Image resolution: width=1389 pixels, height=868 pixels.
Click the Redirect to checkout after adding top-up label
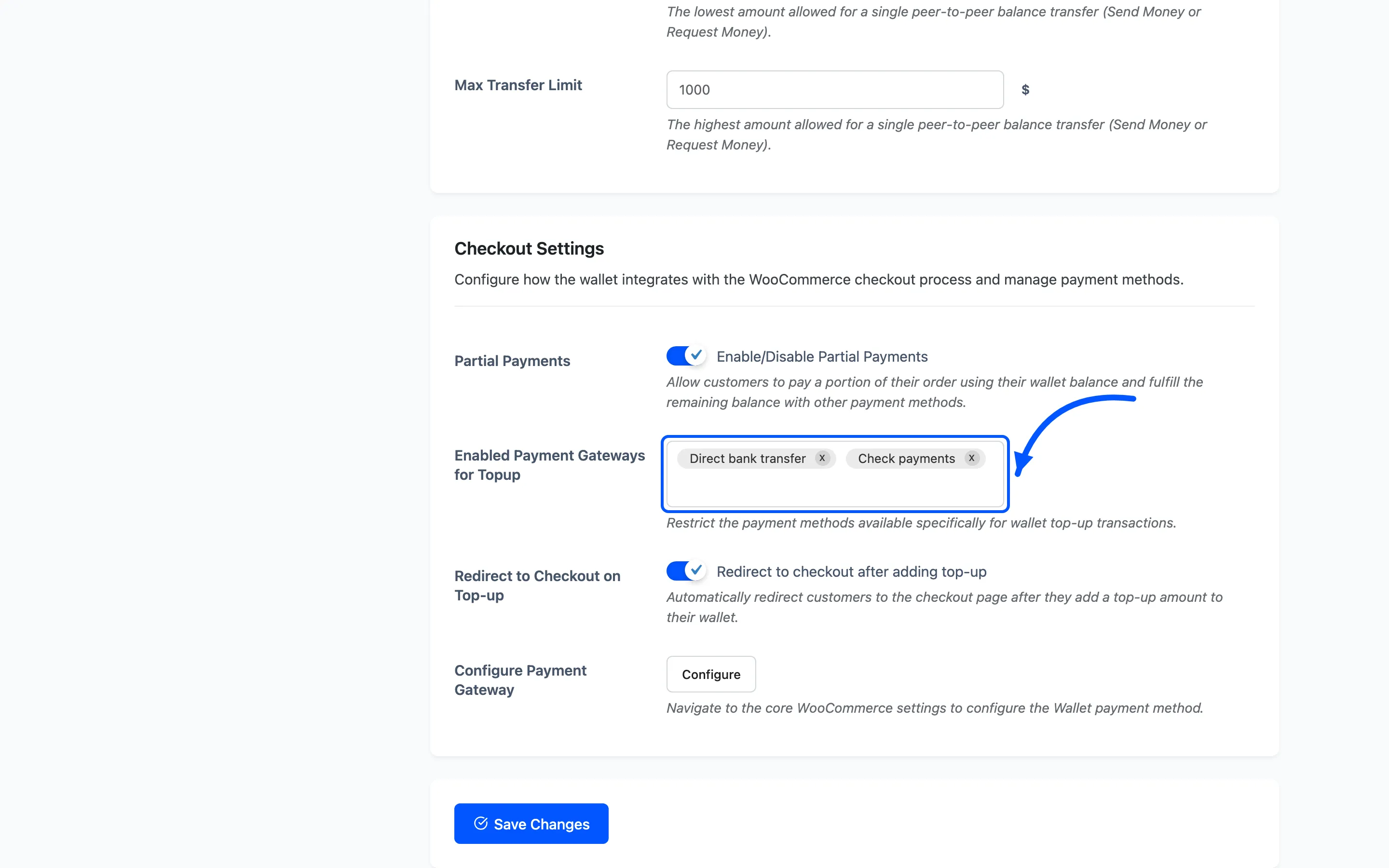tap(851, 572)
